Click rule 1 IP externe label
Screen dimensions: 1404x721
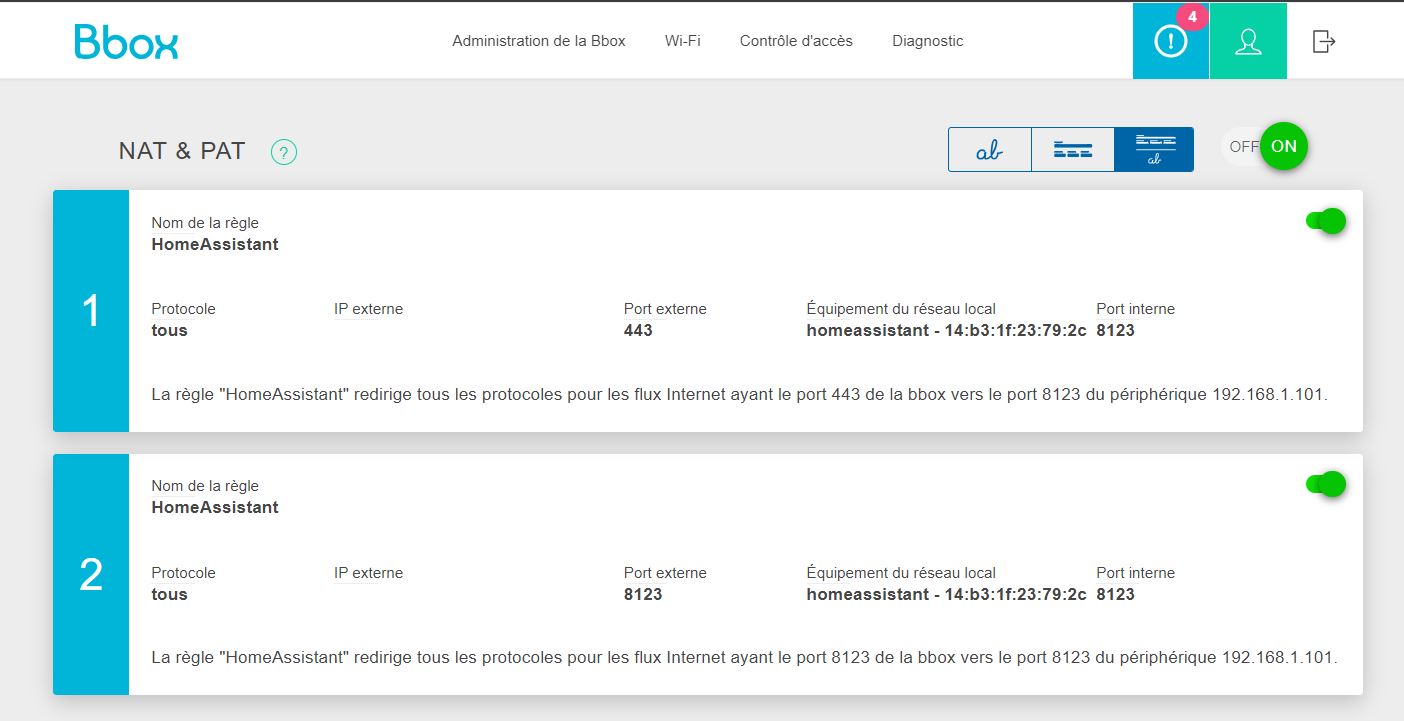tap(368, 309)
